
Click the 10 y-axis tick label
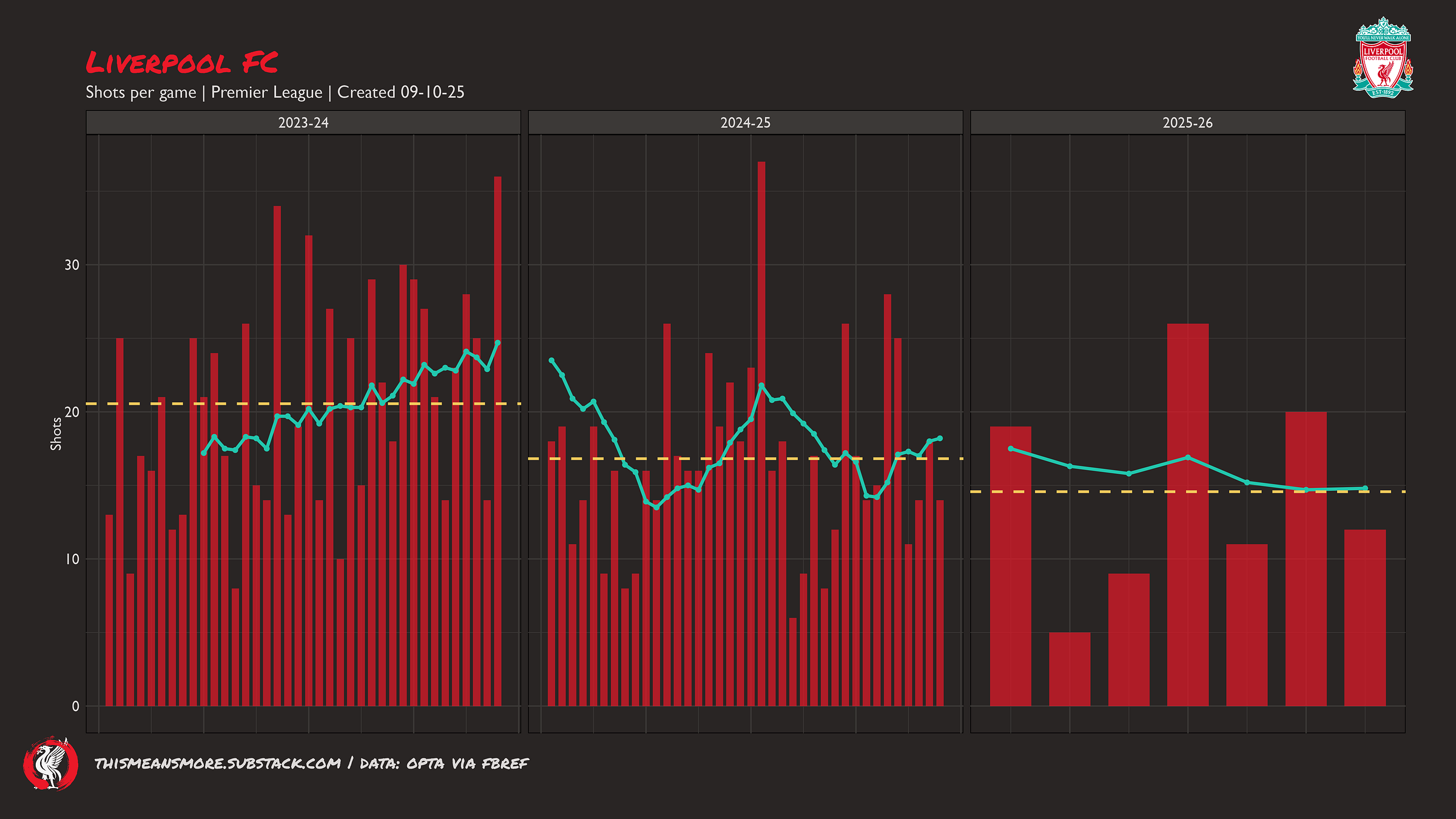click(72, 559)
